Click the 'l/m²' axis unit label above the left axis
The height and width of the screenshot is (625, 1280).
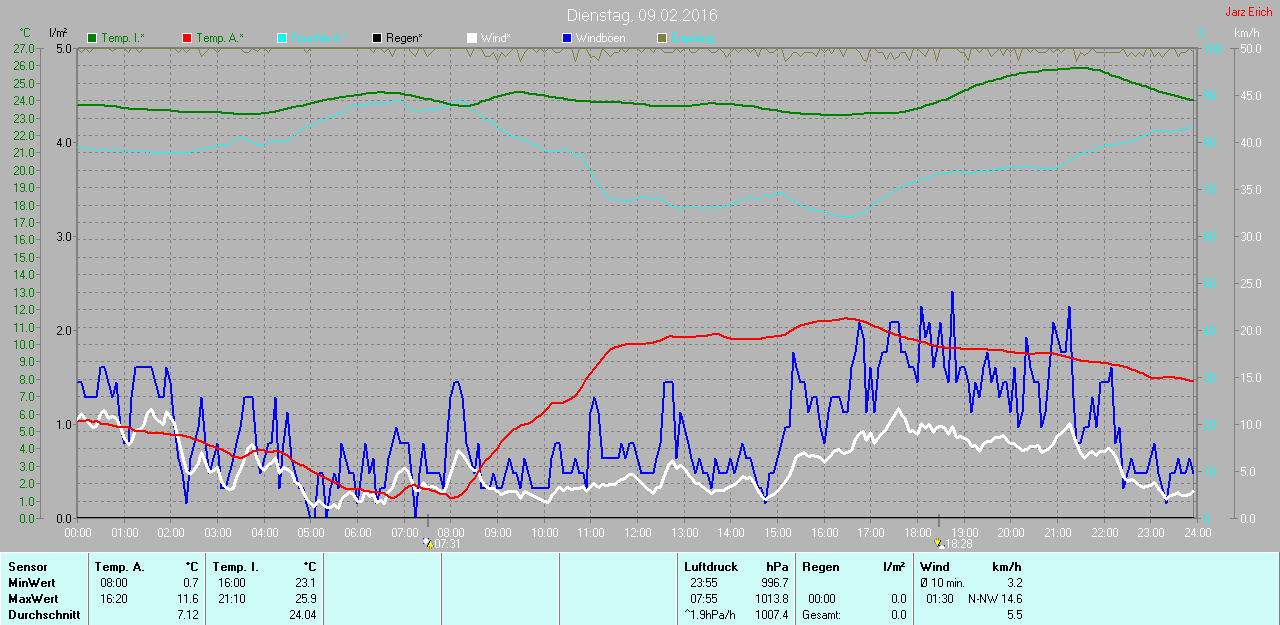(57, 33)
